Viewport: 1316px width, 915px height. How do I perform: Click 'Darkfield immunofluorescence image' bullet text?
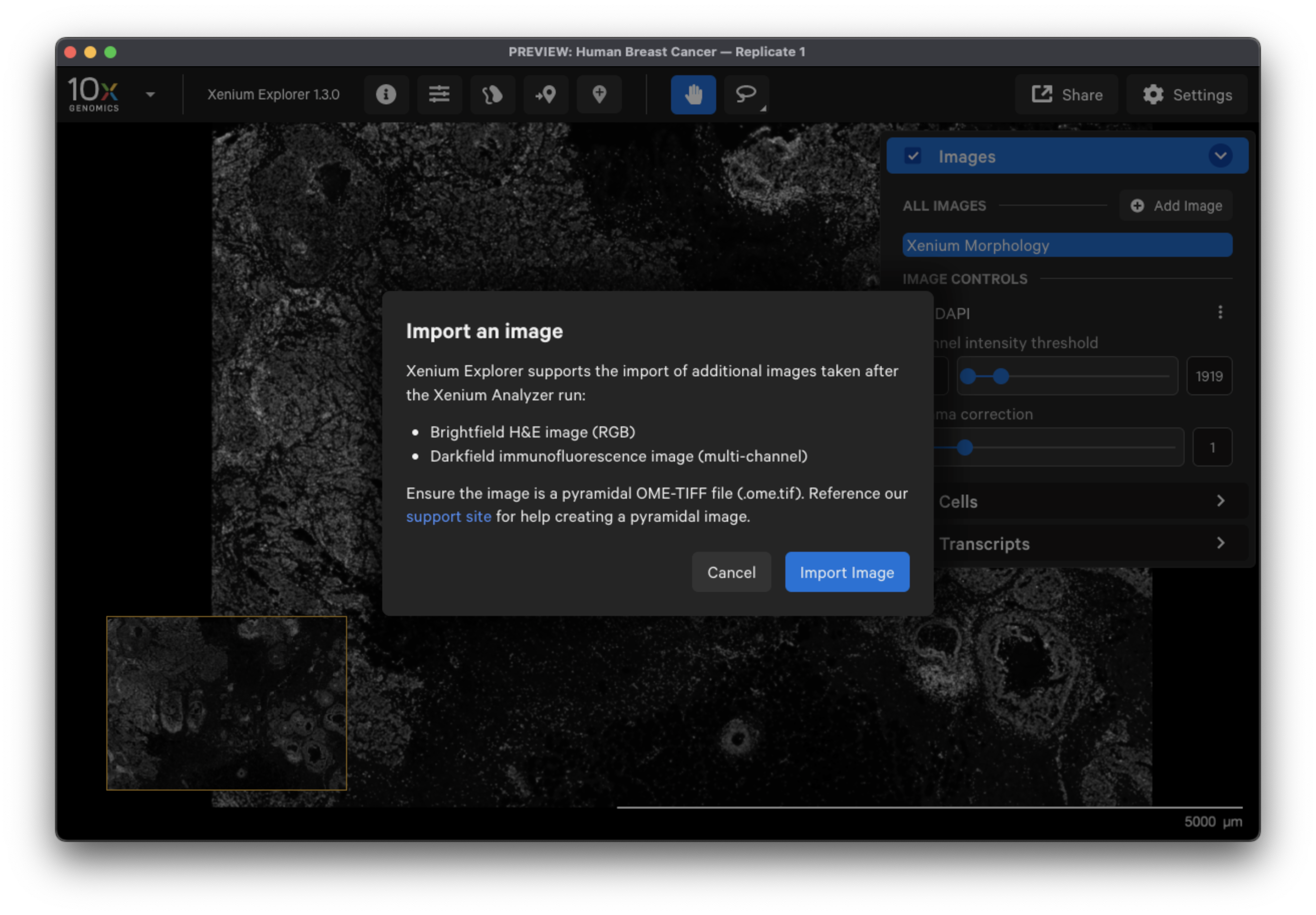619,456
